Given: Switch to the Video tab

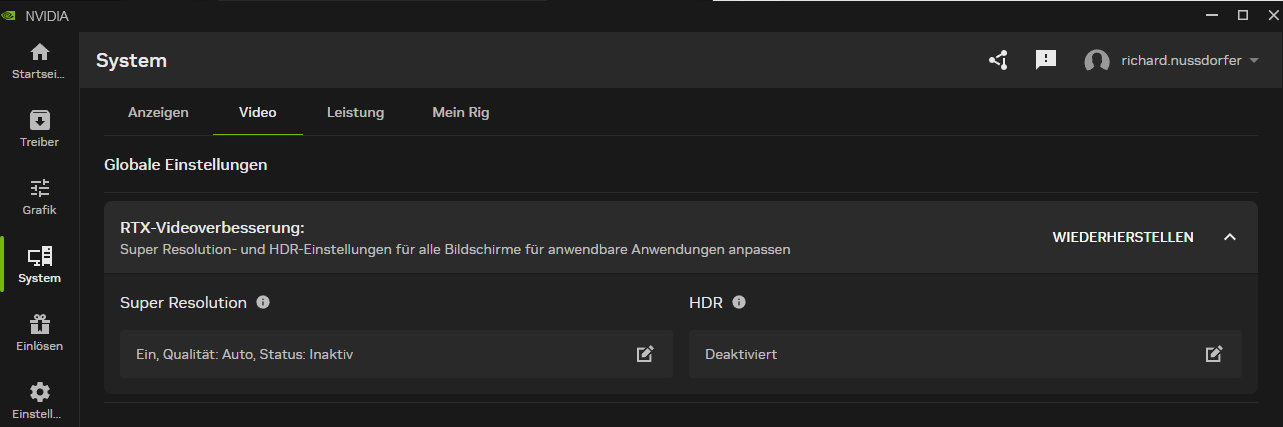Looking at the screenshot, I should [x=258, y=113].
